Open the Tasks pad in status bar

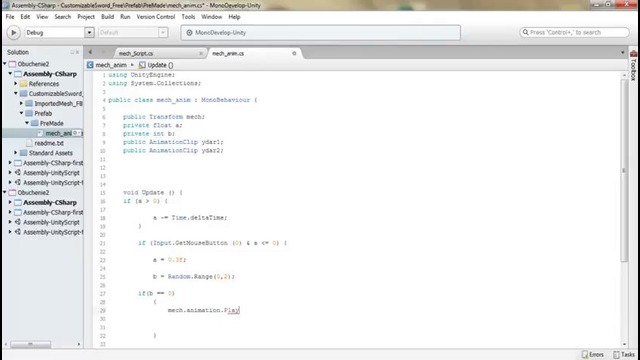point(624,354)
